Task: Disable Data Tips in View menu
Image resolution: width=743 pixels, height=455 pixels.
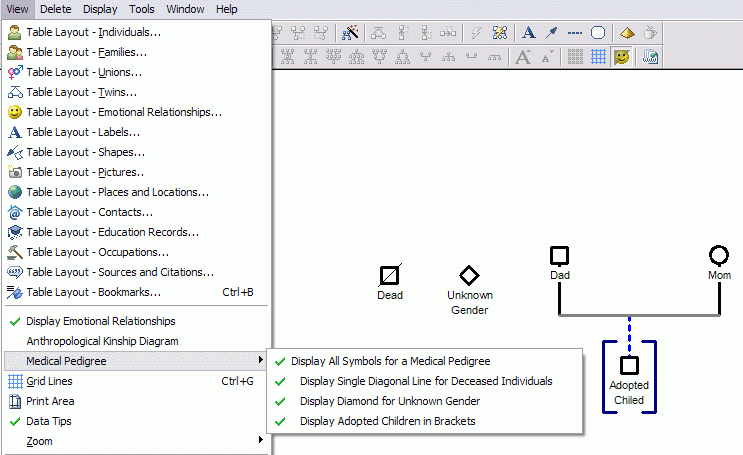Action: point(49,421)
